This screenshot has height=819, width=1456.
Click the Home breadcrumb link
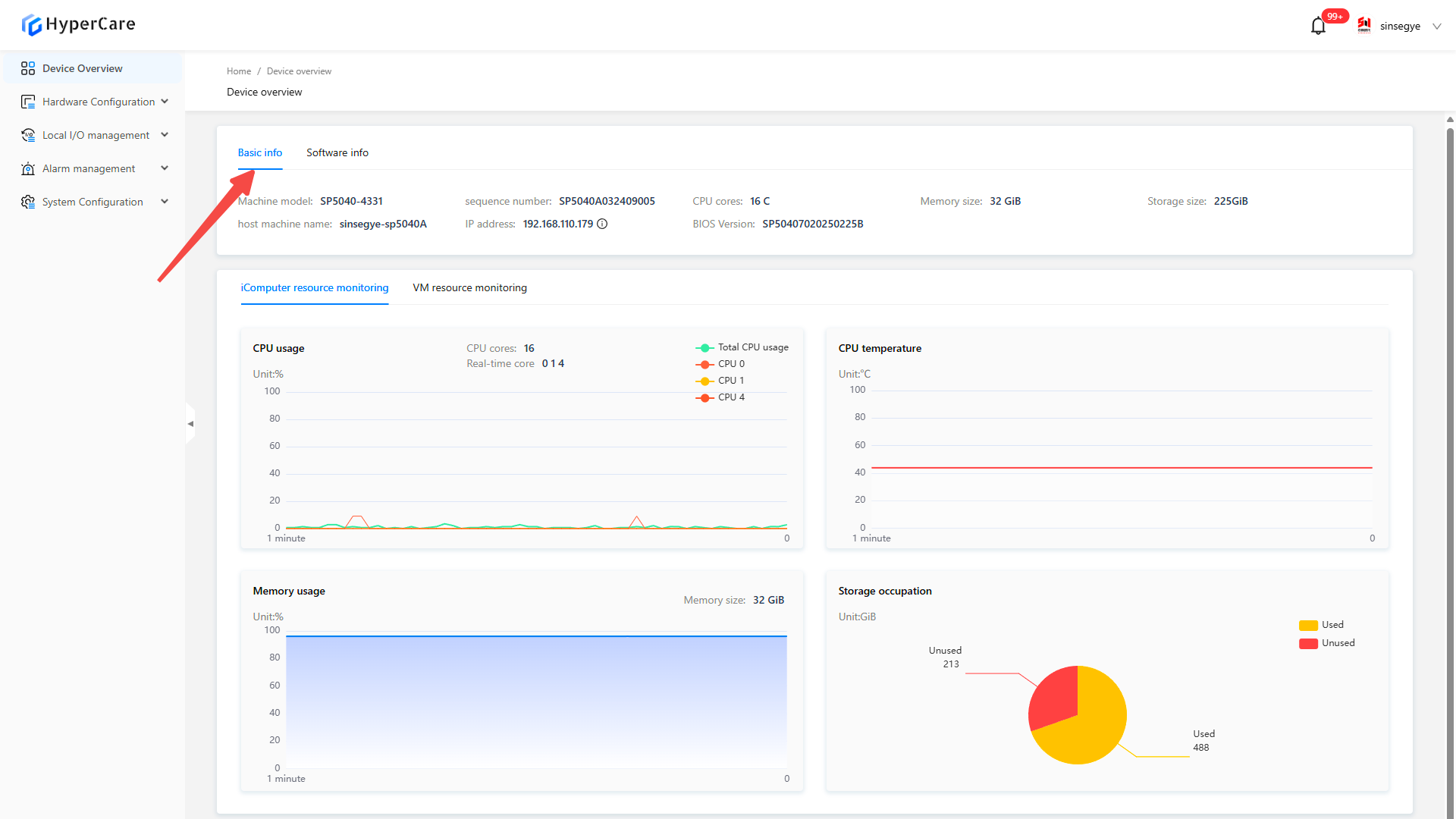pos(238,71)
